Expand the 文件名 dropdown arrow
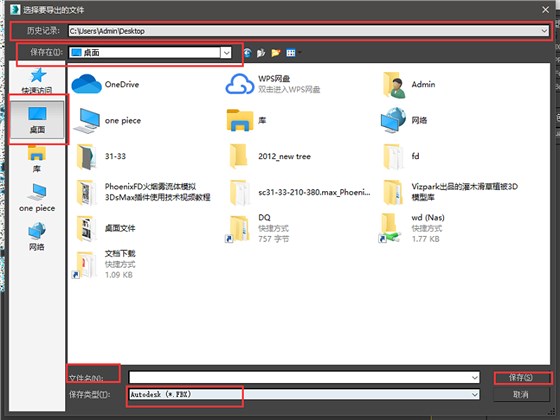This screenshot has width=560, height=420. [474, 377]
